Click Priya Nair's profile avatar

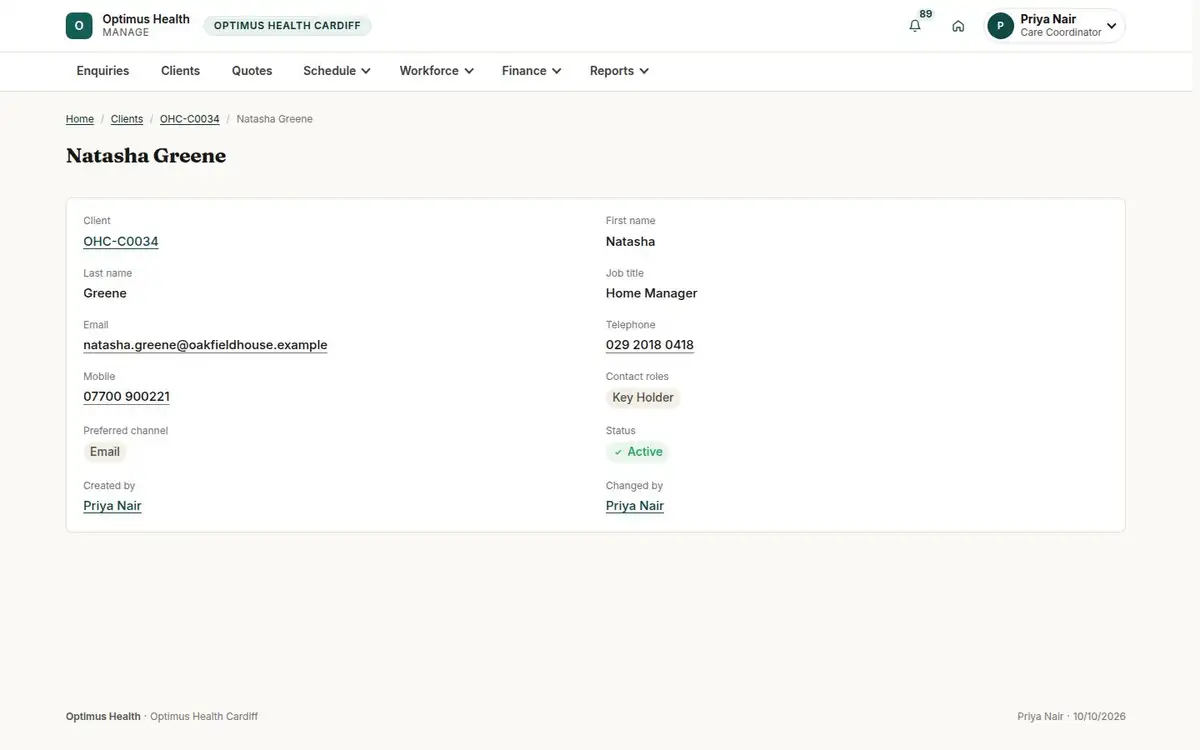[x=1000, y=26]
